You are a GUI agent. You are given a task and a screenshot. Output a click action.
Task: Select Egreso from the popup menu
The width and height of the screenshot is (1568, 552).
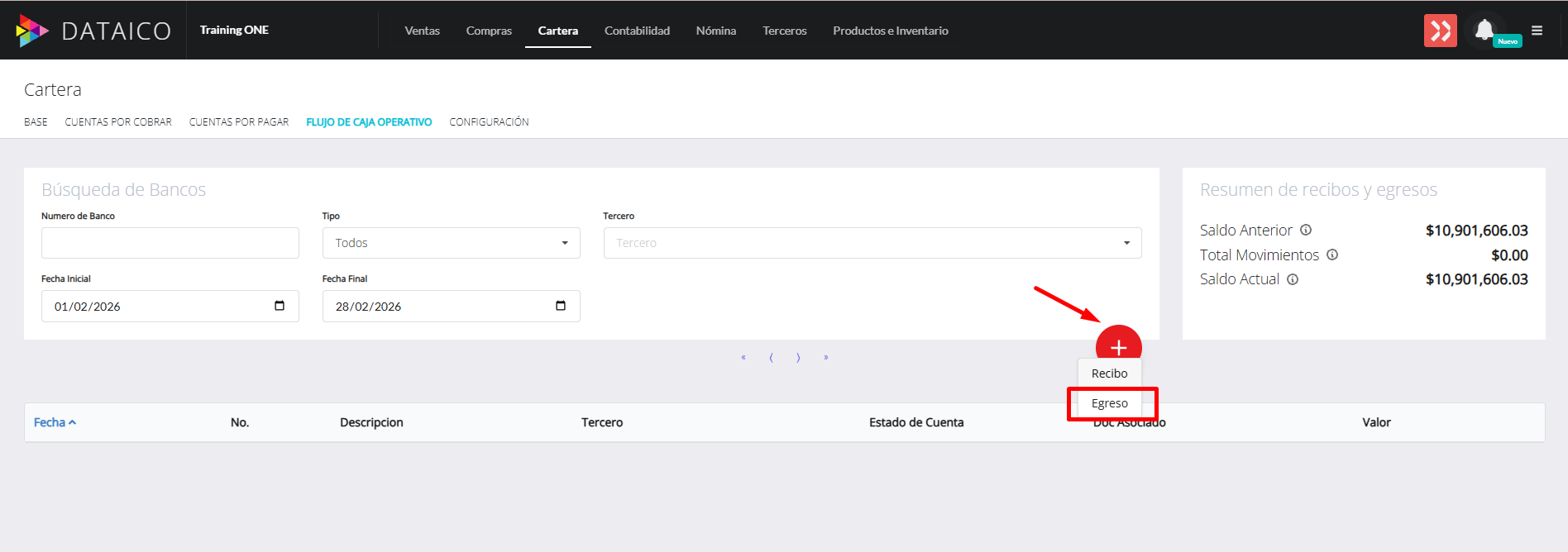click(1109, 403)
